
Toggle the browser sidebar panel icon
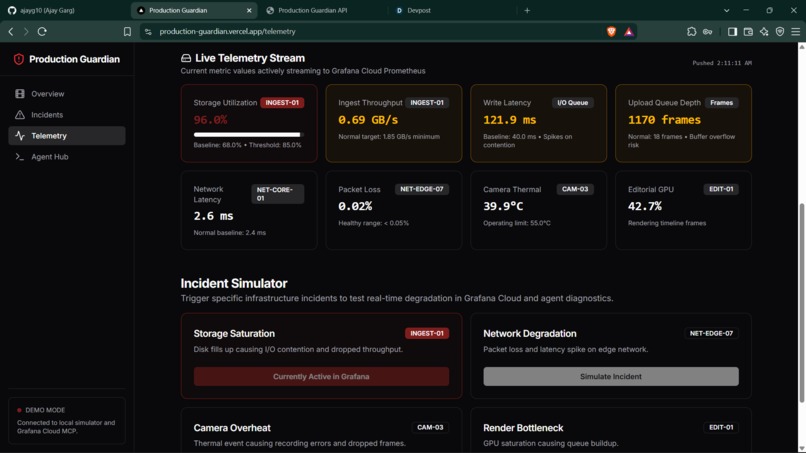(732, 32)
